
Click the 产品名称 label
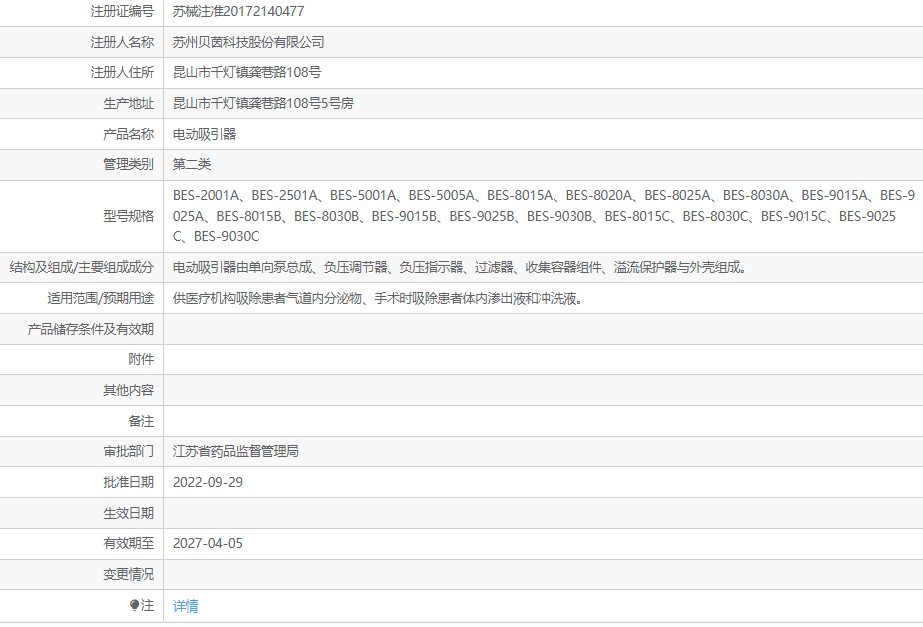click(x=128, y=134)
